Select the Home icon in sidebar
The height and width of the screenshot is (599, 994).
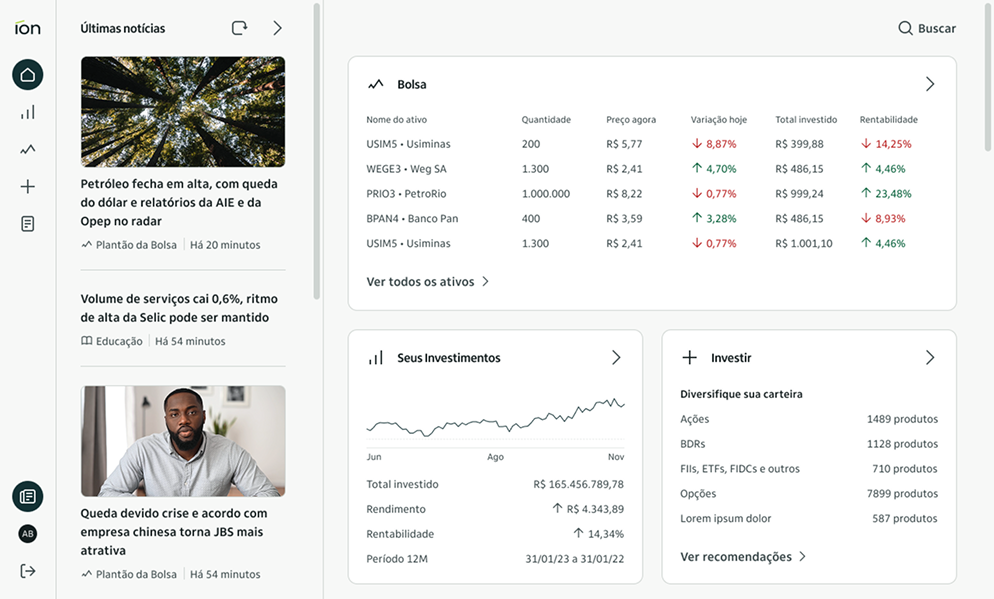[x=27, y=74]
